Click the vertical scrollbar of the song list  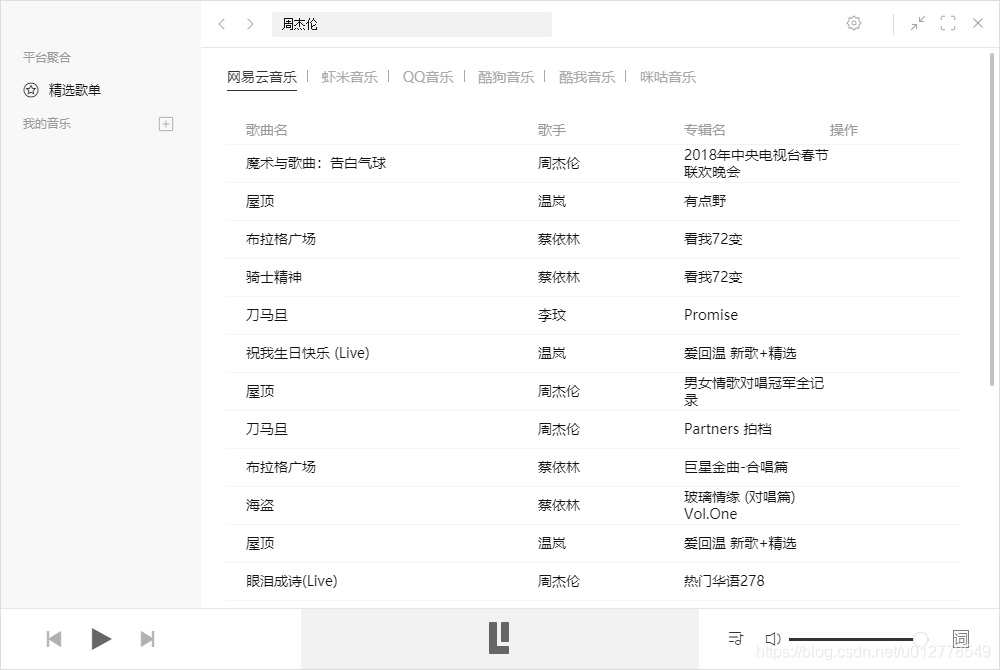pos(992,220)
